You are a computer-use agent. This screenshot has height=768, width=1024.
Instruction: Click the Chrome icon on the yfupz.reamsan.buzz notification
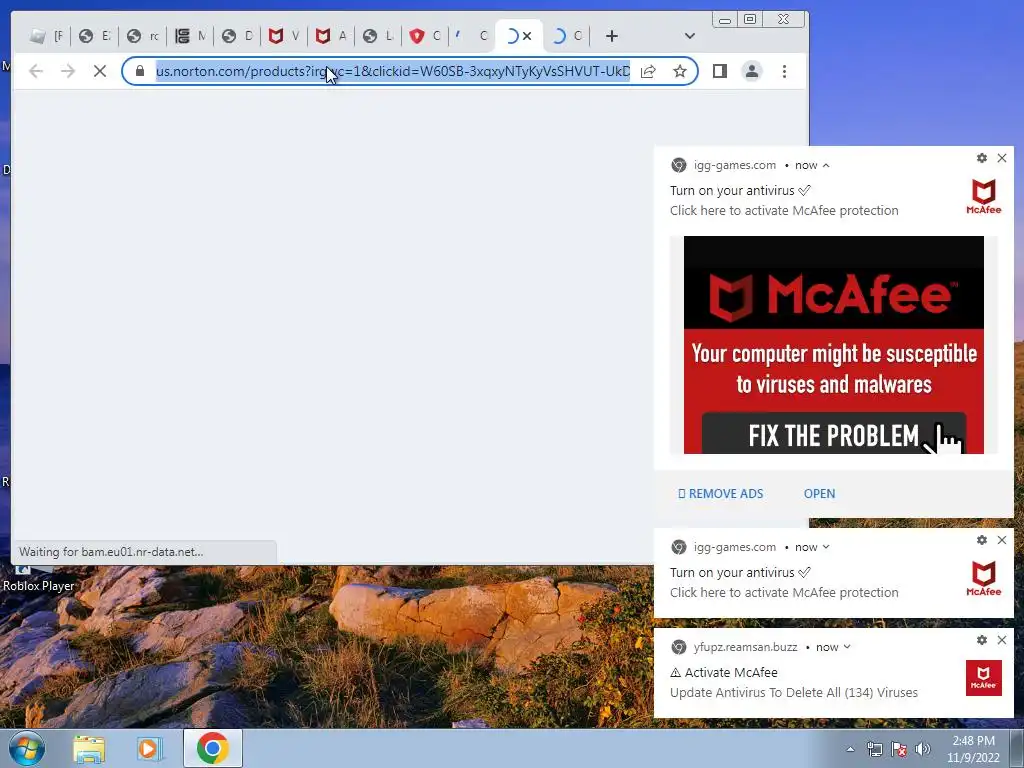(x=679, y=647)
